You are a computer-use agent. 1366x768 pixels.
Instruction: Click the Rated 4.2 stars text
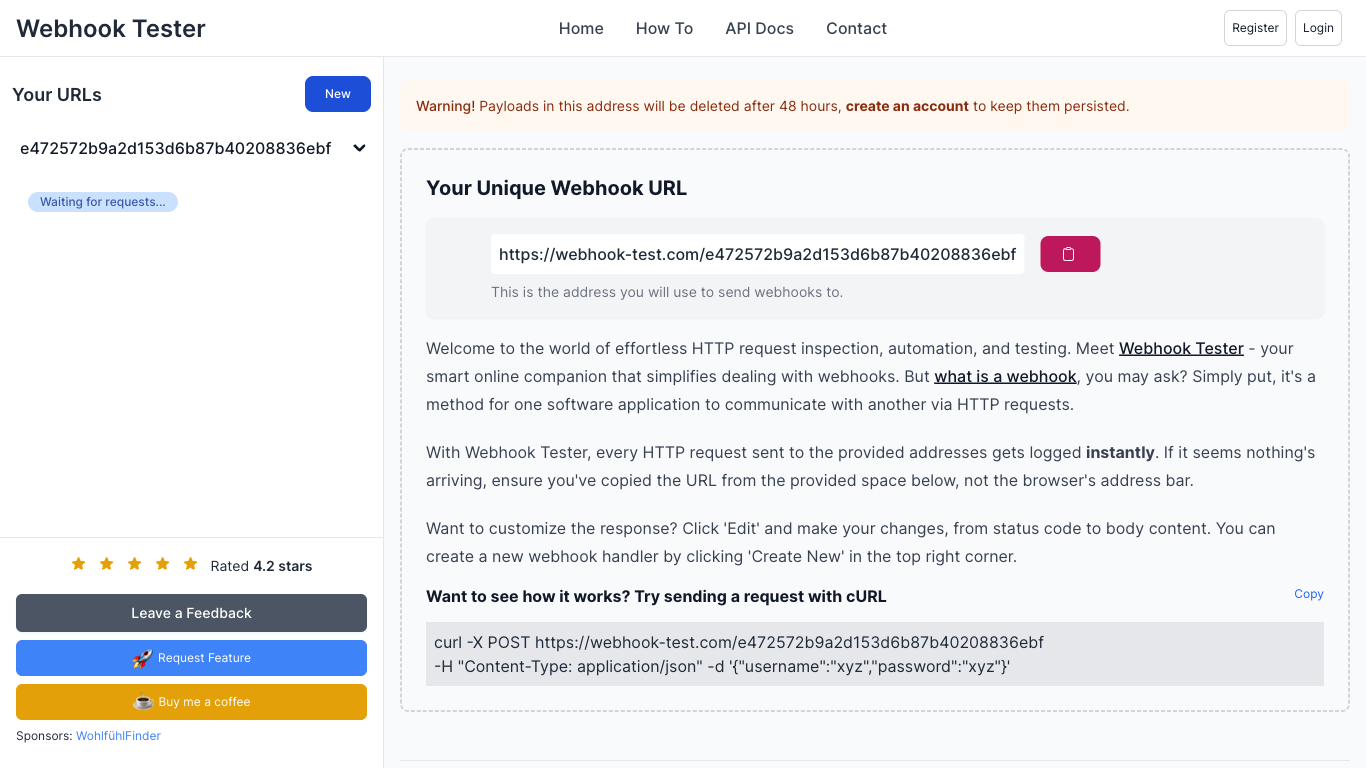point(261,566)
